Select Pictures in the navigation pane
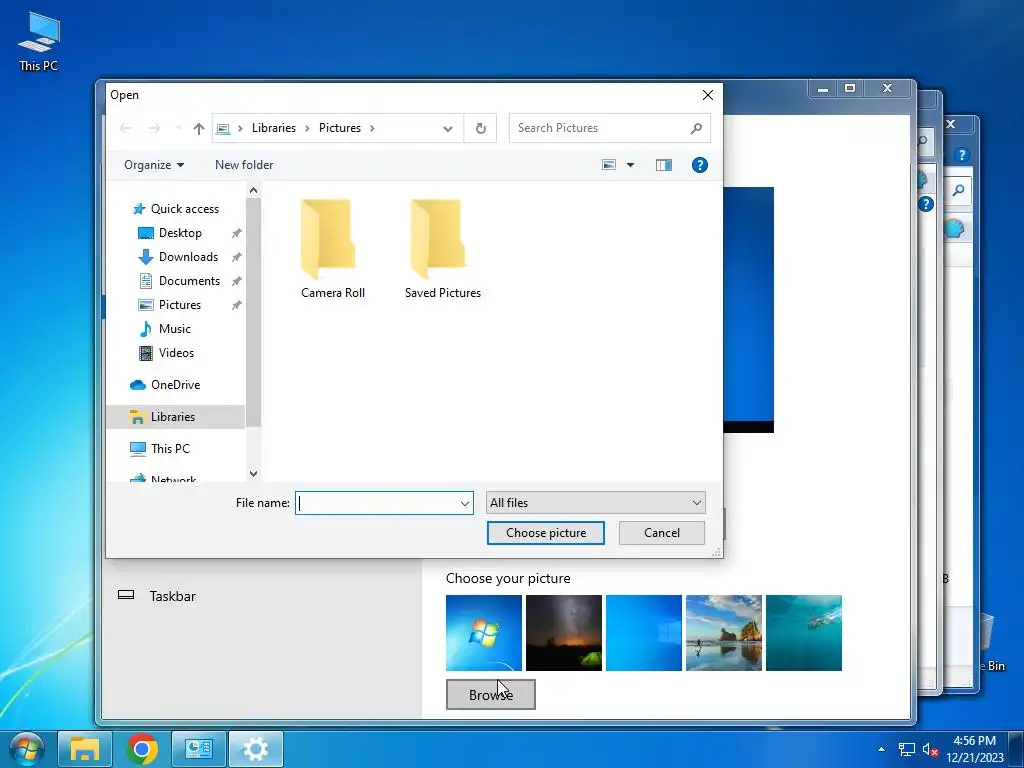This screenshot has width=1024, height=768. 180,305
